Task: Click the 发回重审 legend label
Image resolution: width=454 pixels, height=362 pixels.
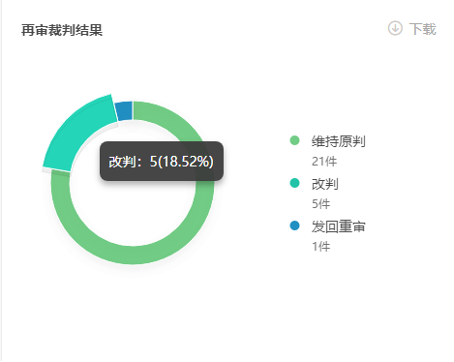Action: click(338, 227)
